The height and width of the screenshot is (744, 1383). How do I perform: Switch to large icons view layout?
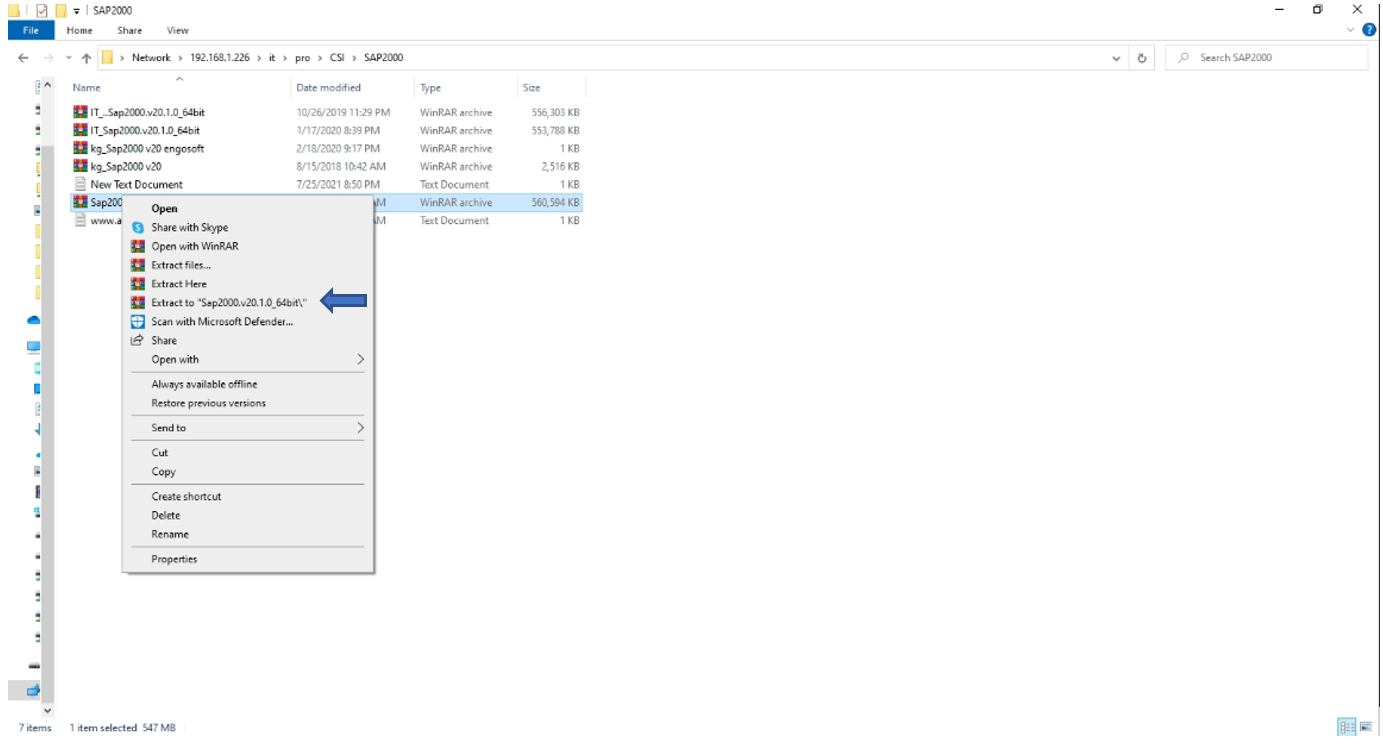coord(1366,727)
